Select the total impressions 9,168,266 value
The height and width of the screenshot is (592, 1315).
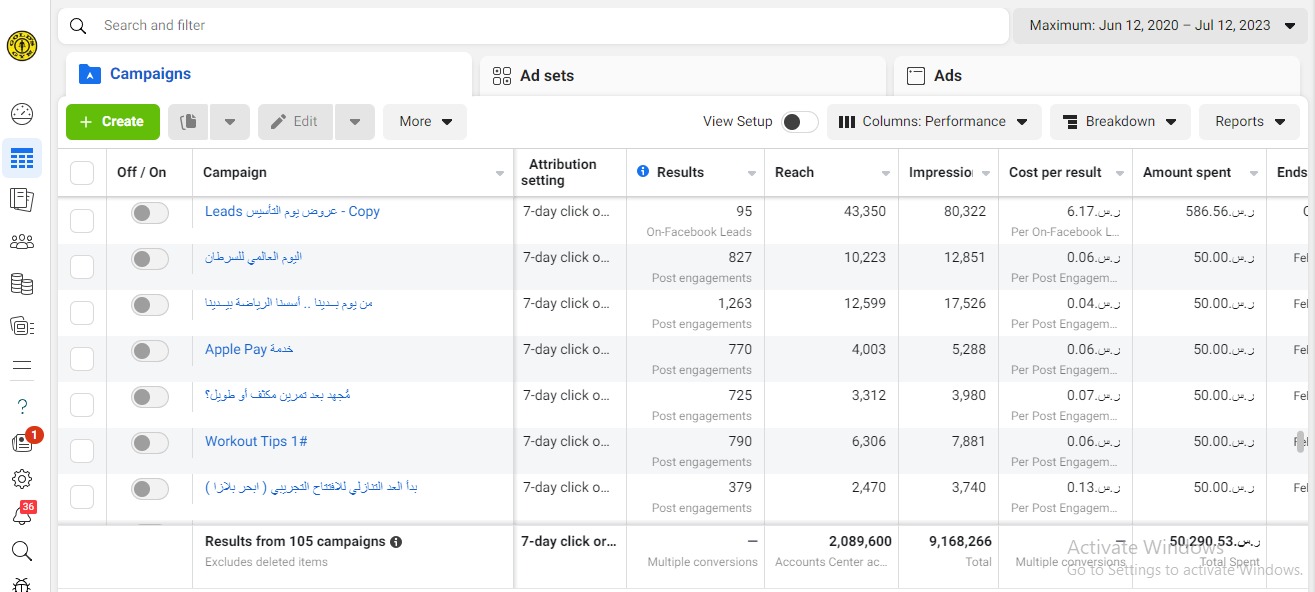click(x=960, y=542)
